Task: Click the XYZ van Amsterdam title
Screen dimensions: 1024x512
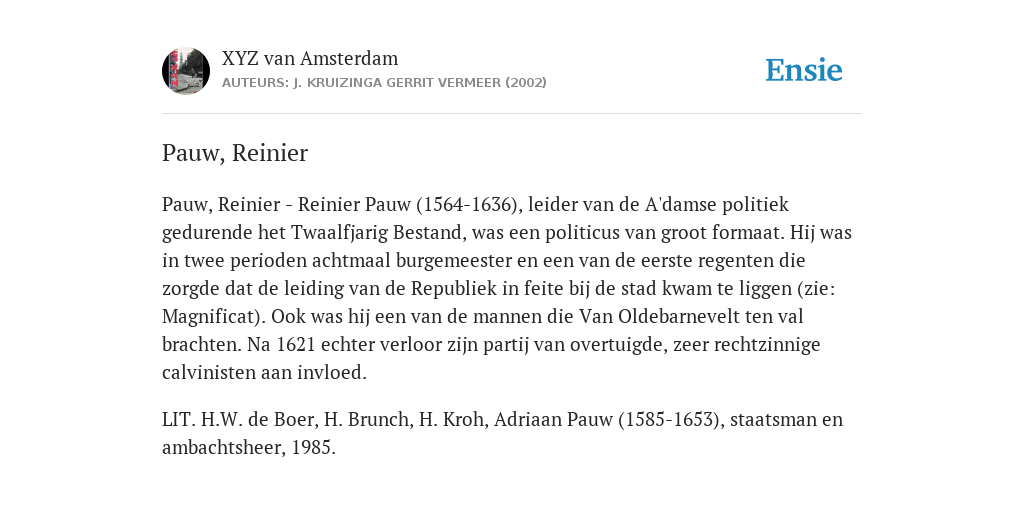Action: [310, 58]
